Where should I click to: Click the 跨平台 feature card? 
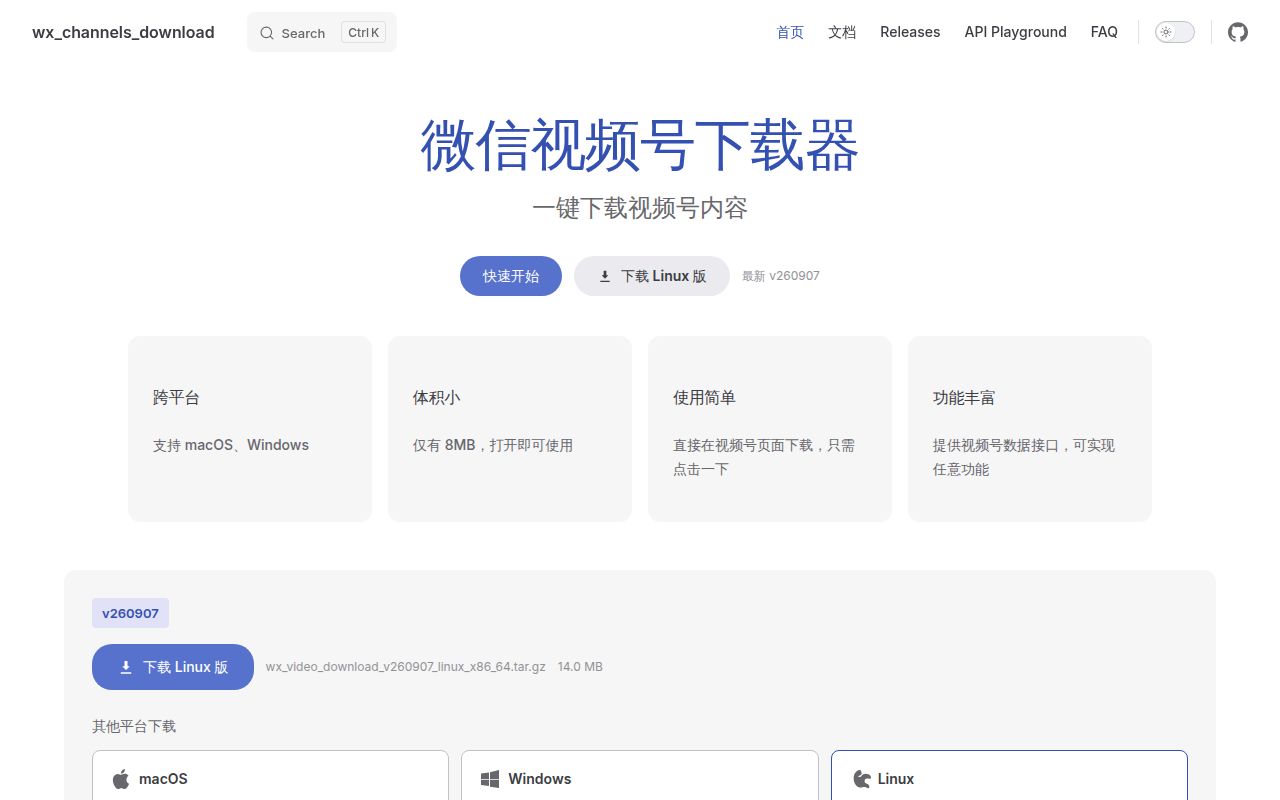tap(250, 428)
